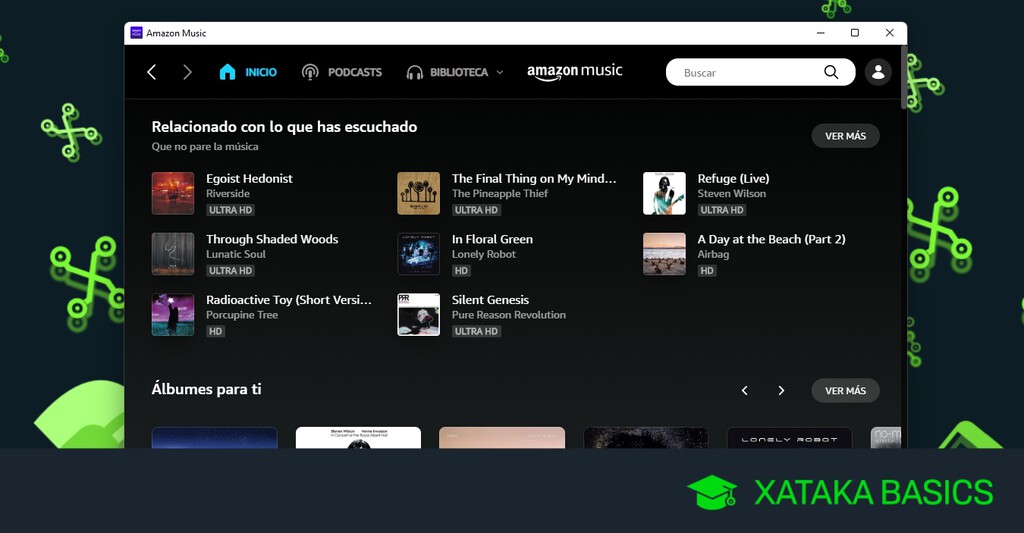
Task: Click the headphones library icon
Action: (x=415, y=73)
